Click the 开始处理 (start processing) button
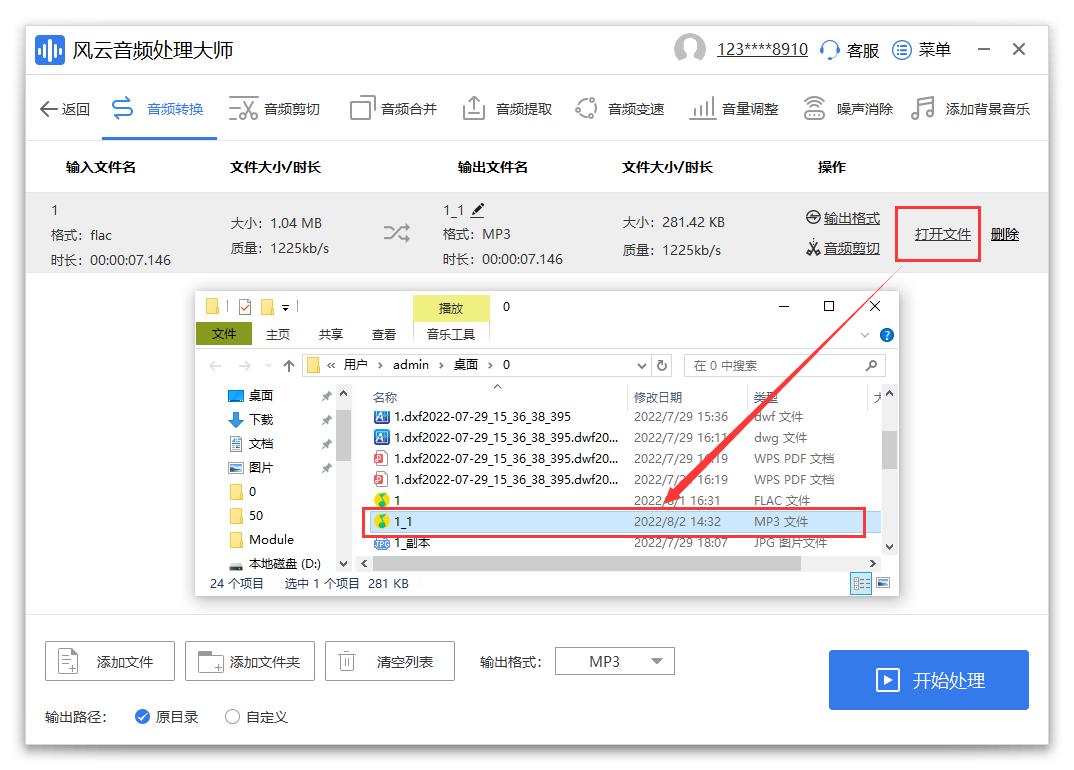The width and height of the screenshot is (1074, 770). tap(928, 679)
